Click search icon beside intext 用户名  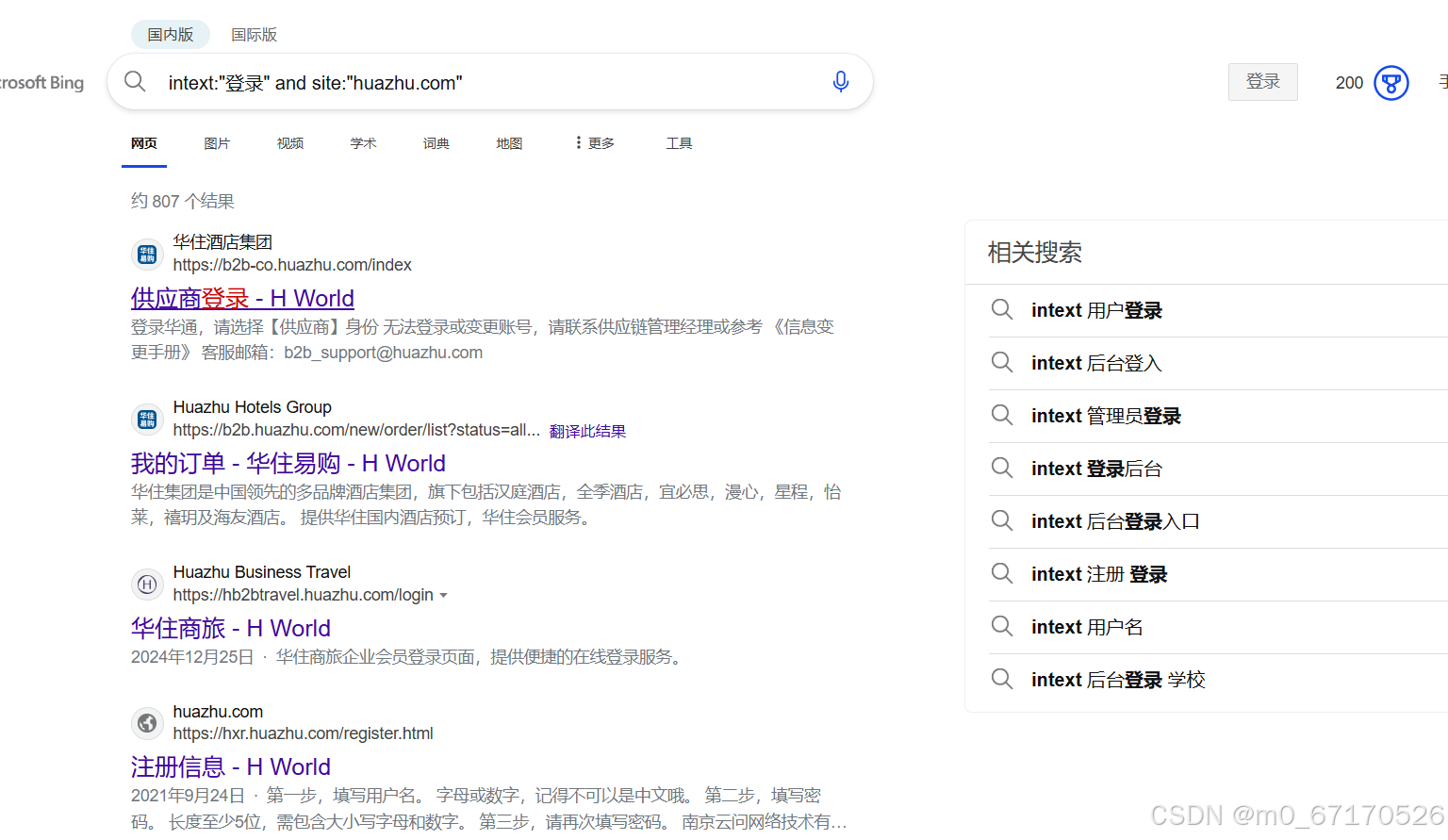tap(1002, 627)
